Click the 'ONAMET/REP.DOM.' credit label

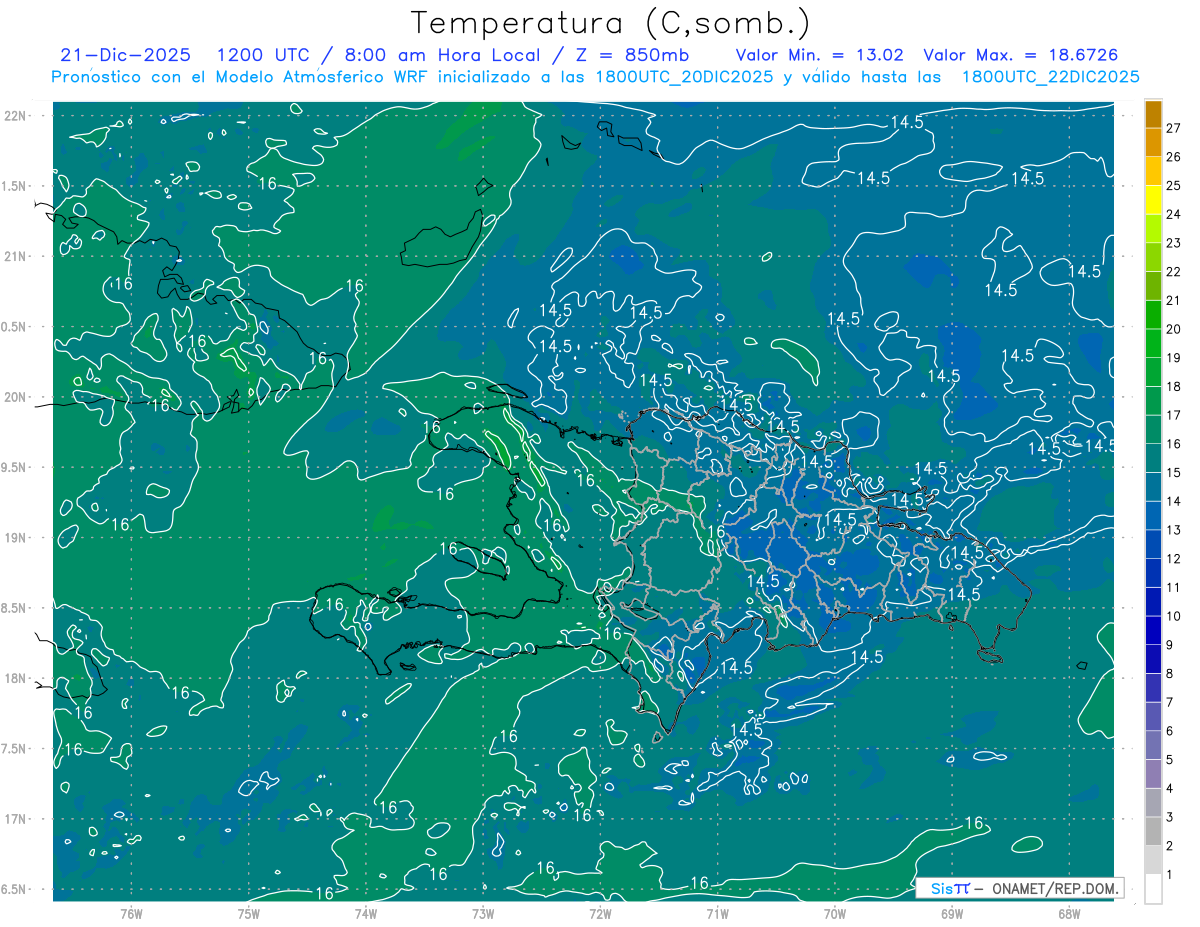coord(1055,888)
